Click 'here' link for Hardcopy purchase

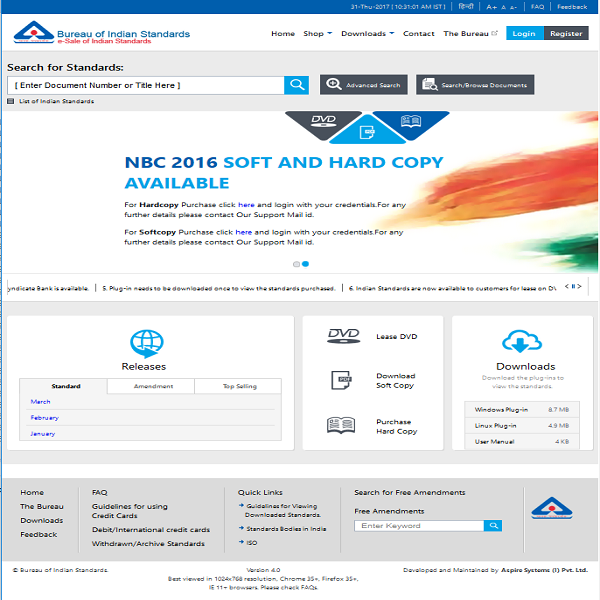246,205
